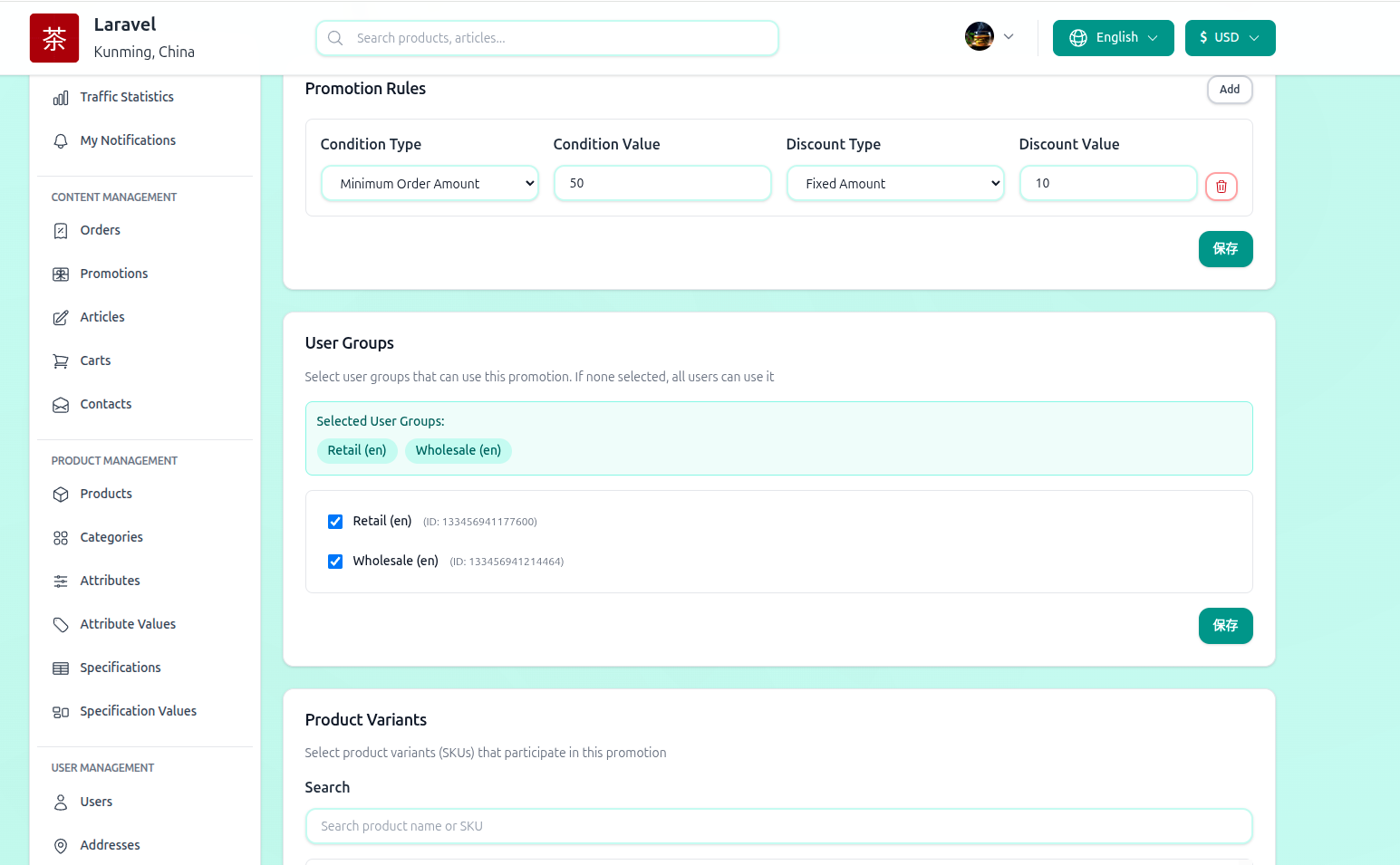This screenshot has width=1400, height=865.
Task: Save the User Groups section
Action: point(1225,626)
